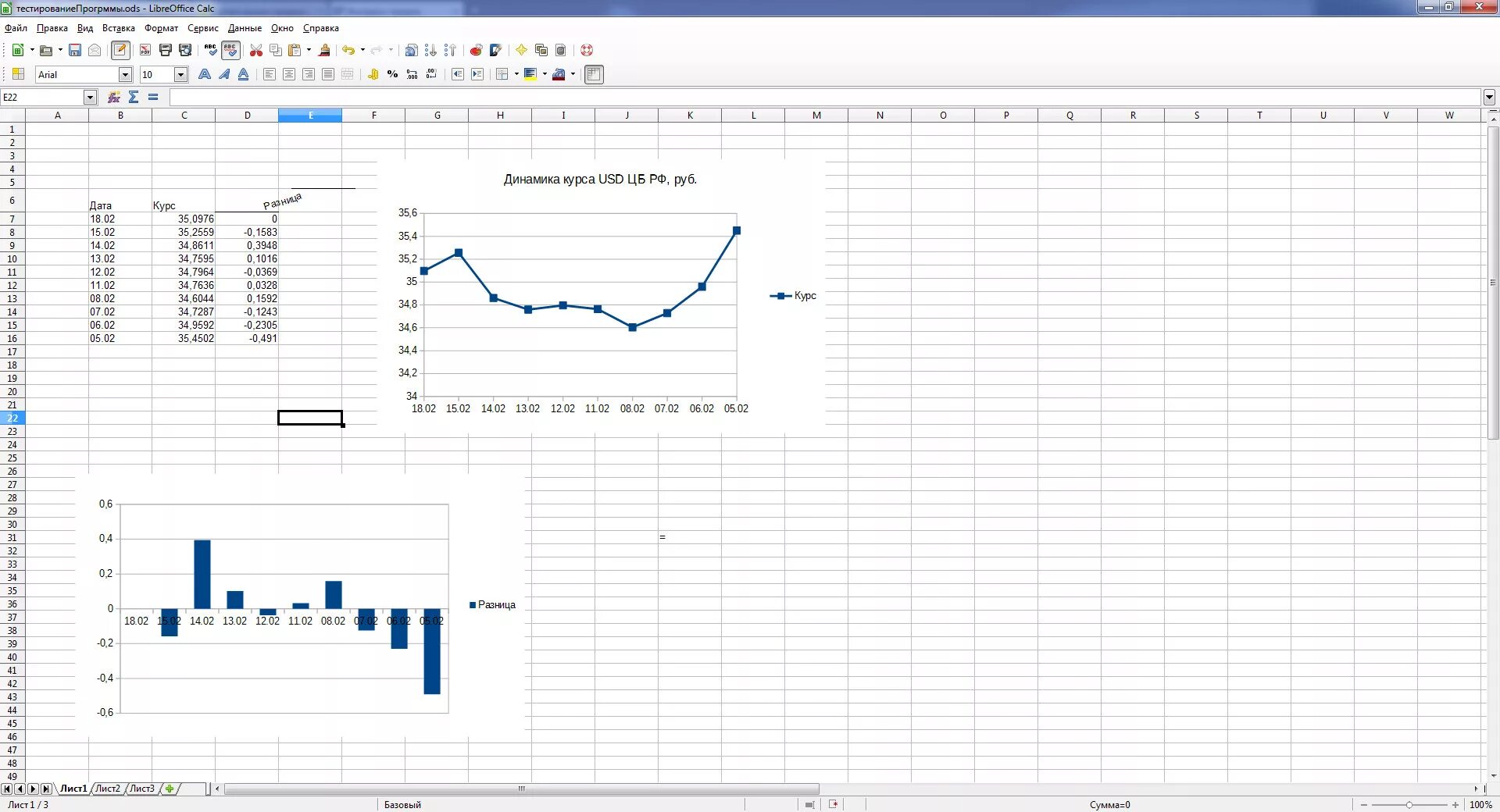This screenshot has width=1500, height=812.
Task: Open Paste options dropdown arrow
Action: coord(309,50)
